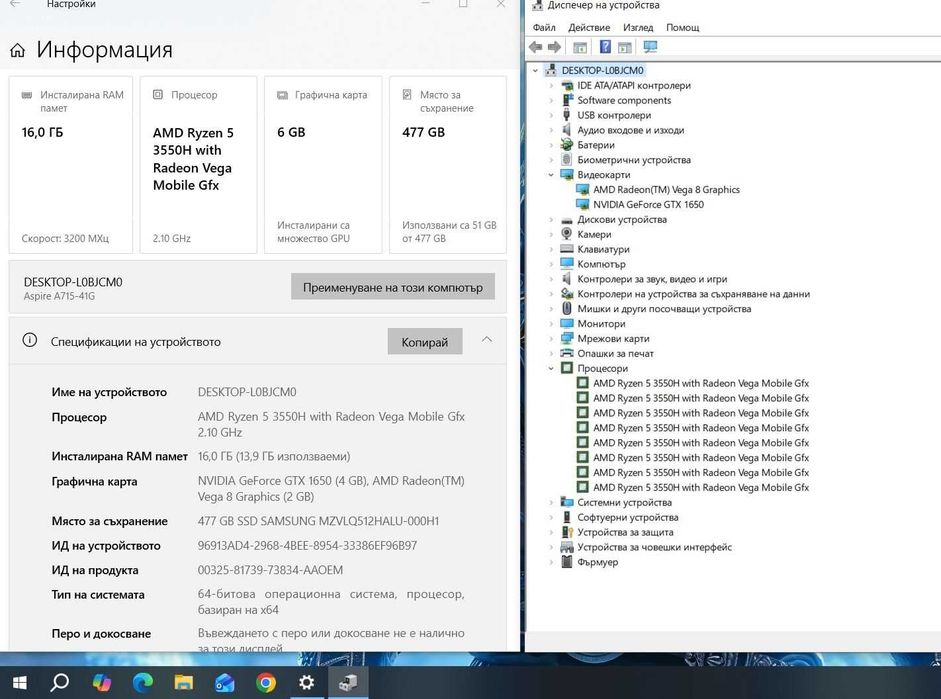Launch Copilot from the taskbar
The image size is (941, 699).
101,683
